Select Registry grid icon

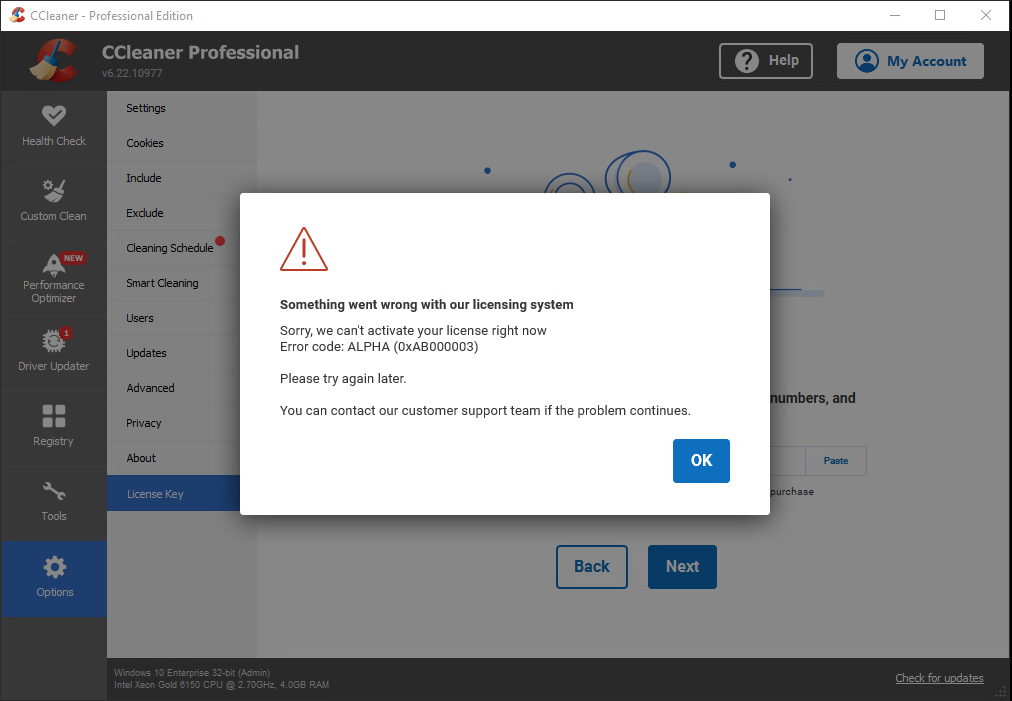pyautogui.click(x=54, y=416)
